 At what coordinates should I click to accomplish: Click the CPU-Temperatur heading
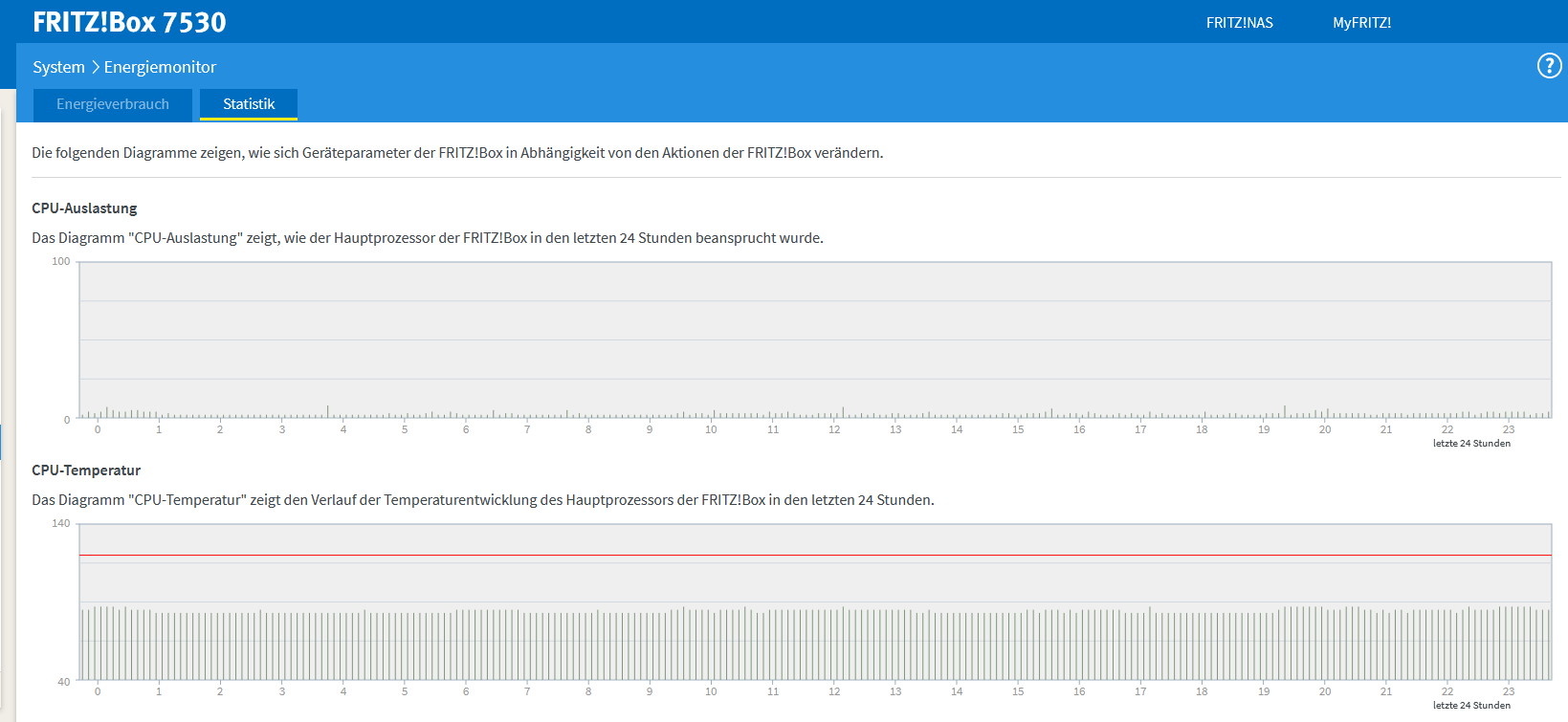86,470
